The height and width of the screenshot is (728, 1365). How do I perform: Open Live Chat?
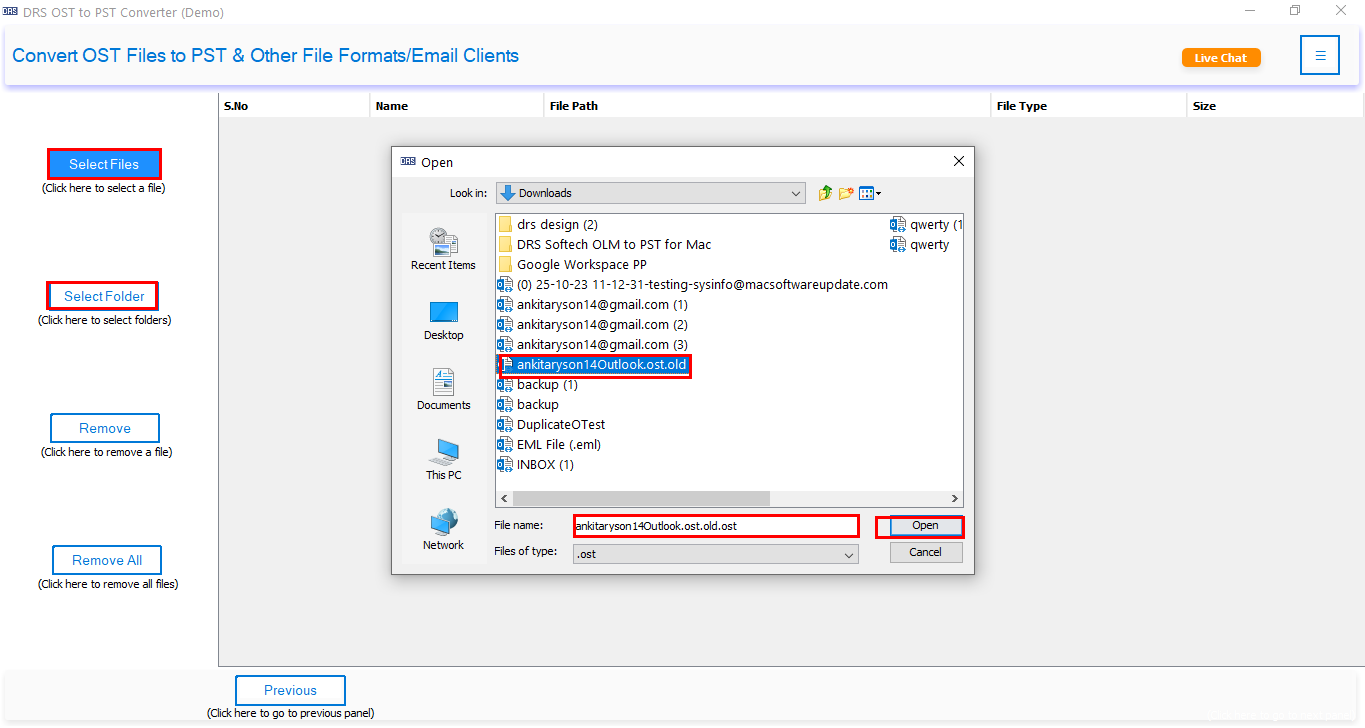pos(1221,58)
